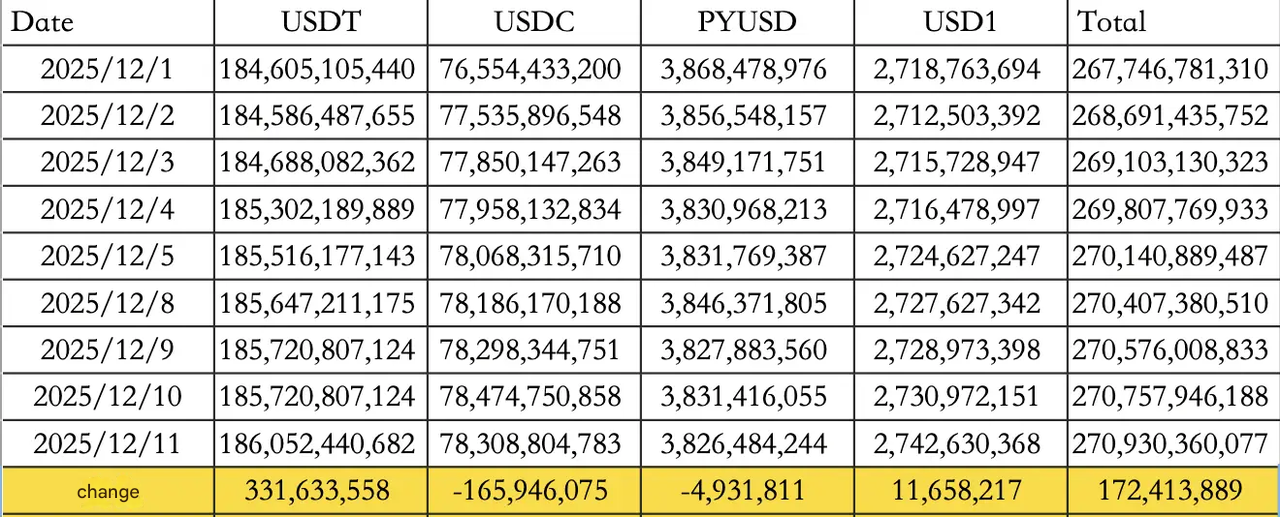The image size is (1280, 517).
Task: Select the USD1 value 2,724,627,247
Action: pyautogui.click(x=958, y=256)
